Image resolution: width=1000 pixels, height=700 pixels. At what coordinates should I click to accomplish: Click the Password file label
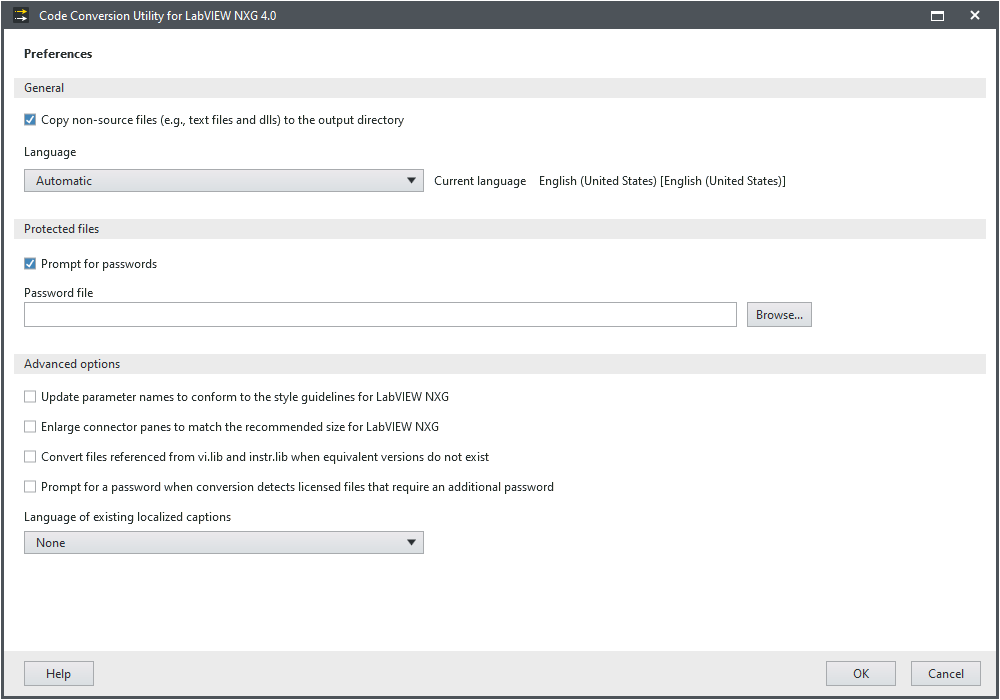[x=59, y=293]
